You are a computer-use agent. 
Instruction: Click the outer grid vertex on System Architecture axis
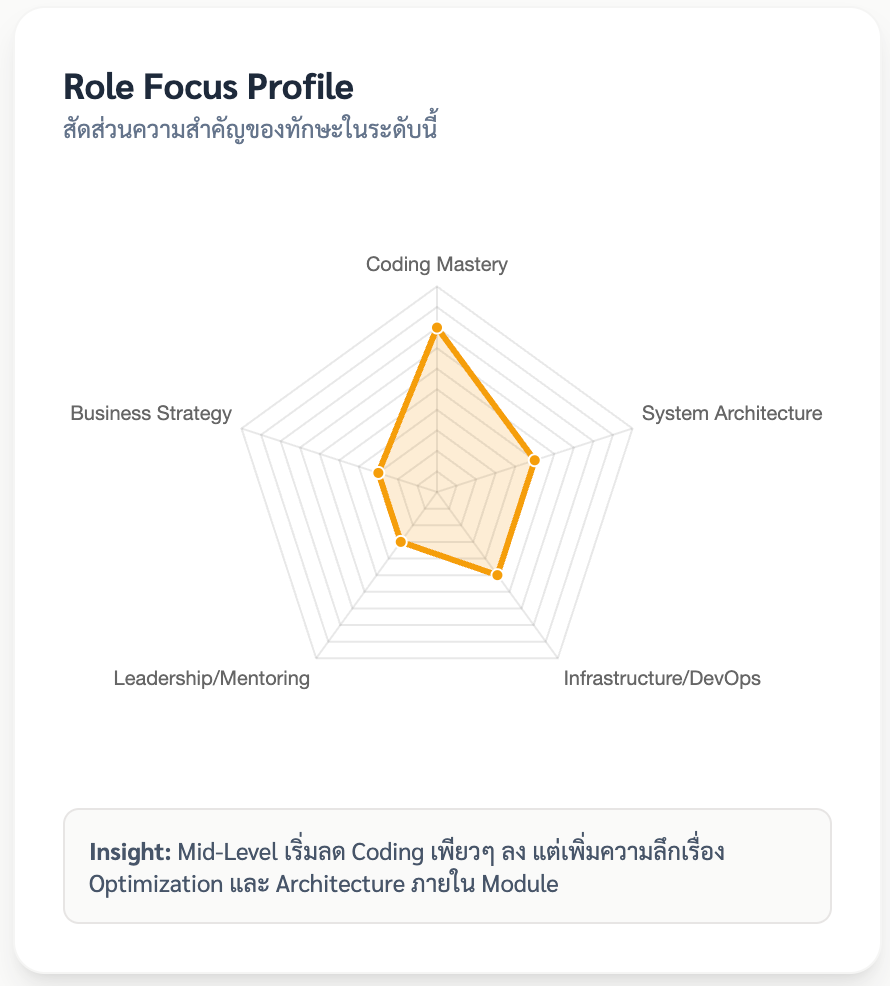[631, 429]
